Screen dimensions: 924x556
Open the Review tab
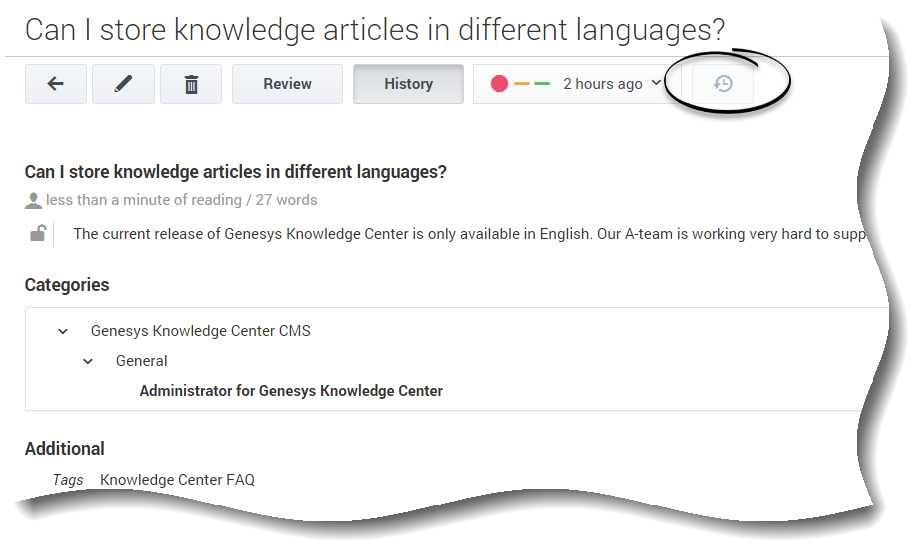(x=287, y=84)
